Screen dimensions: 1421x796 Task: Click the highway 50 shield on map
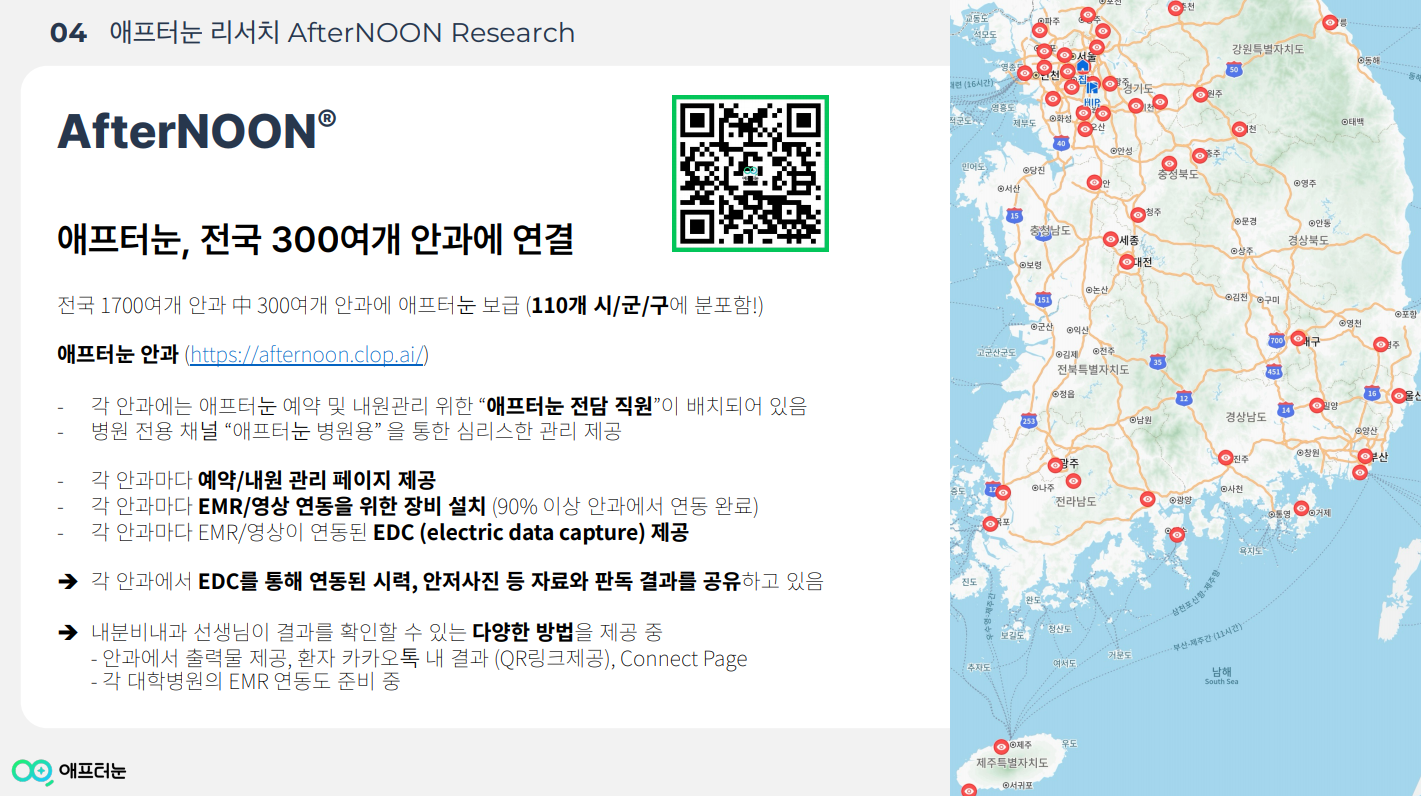coord(1234,69)
